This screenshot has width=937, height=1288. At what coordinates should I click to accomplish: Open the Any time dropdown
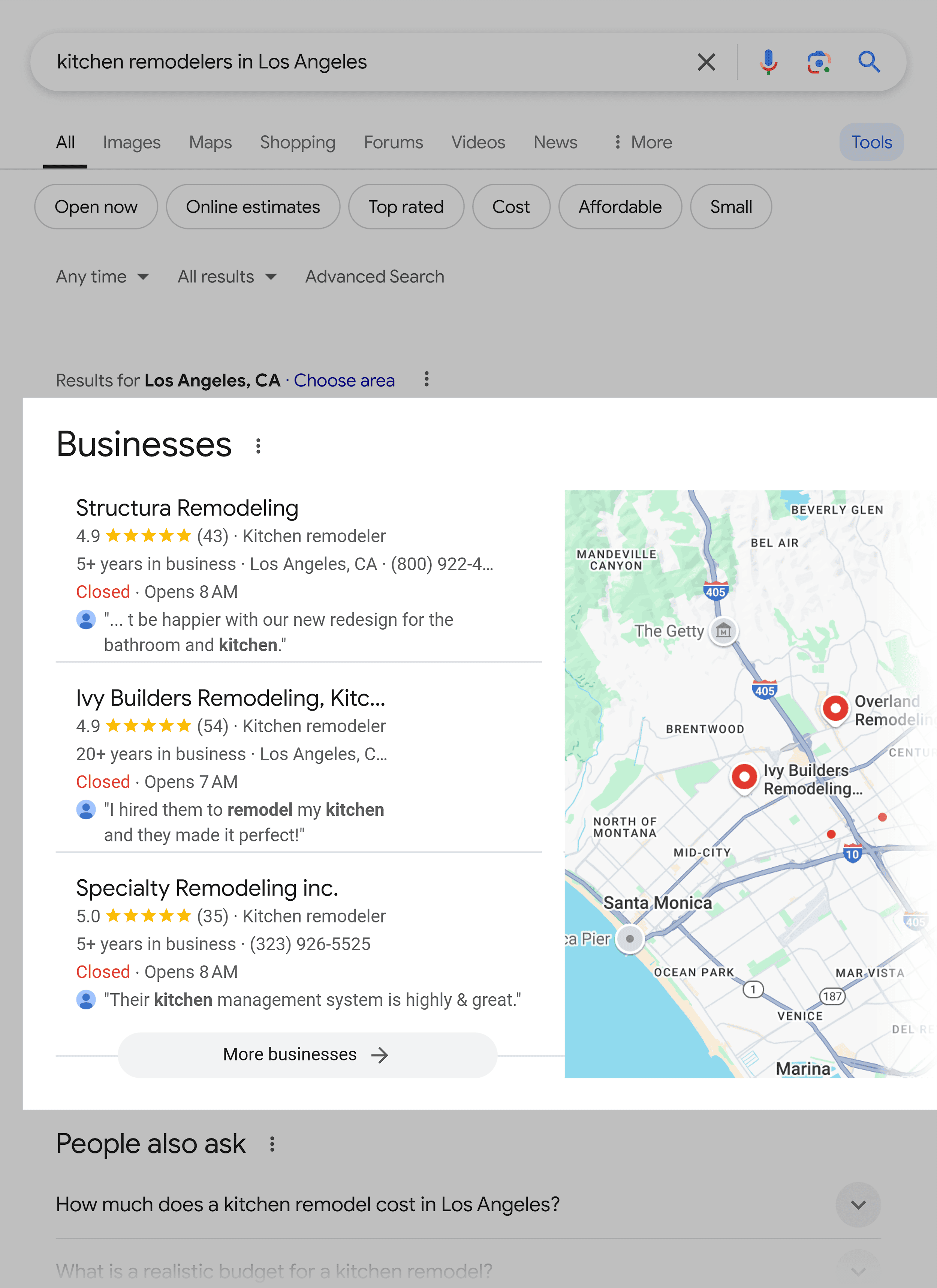(103, 277)
